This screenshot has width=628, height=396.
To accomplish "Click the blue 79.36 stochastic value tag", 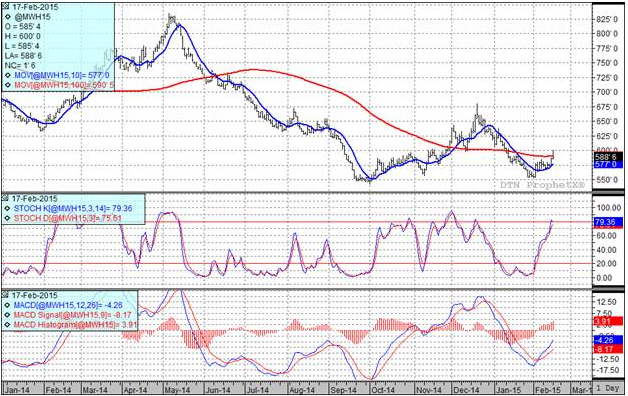I will [608, 222].
